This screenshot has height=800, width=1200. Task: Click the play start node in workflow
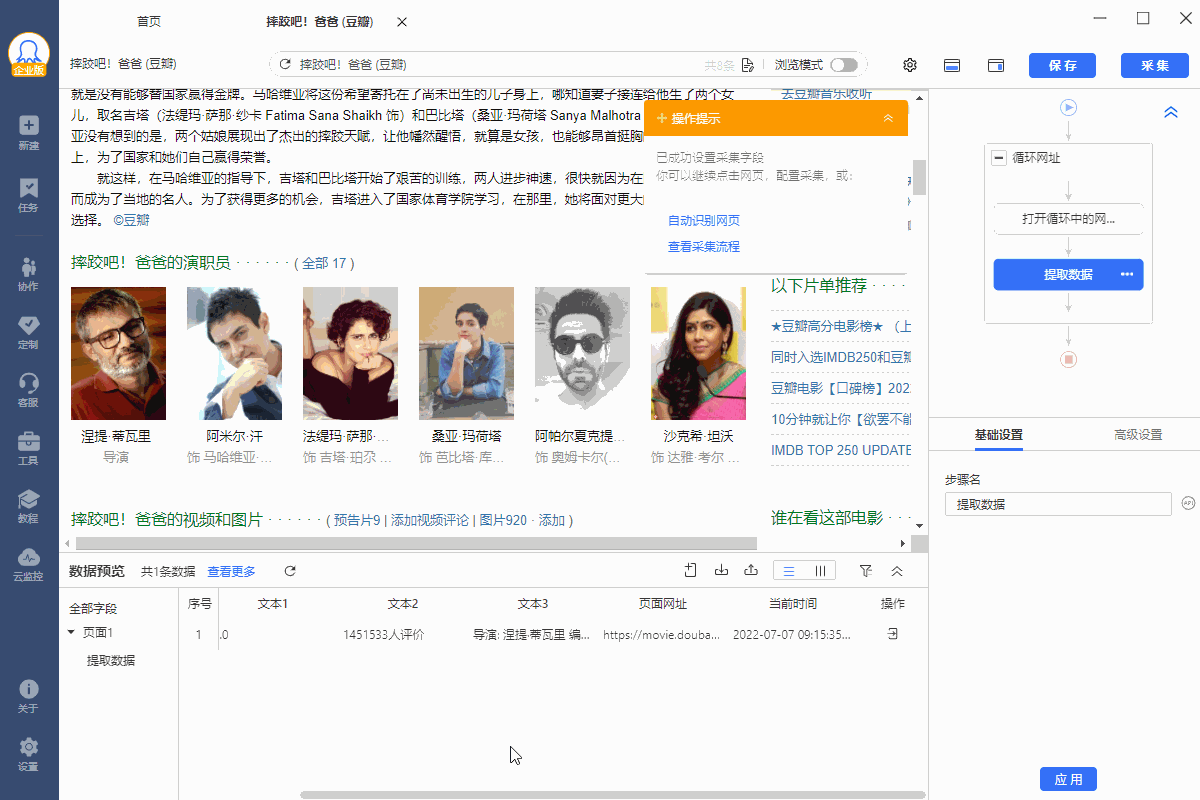[x=1068, y=107]
